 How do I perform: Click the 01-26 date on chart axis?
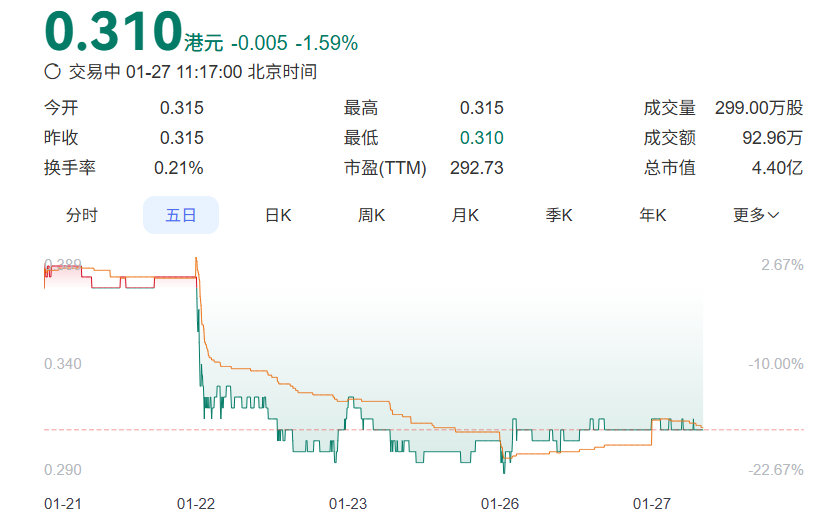(500, 504)
